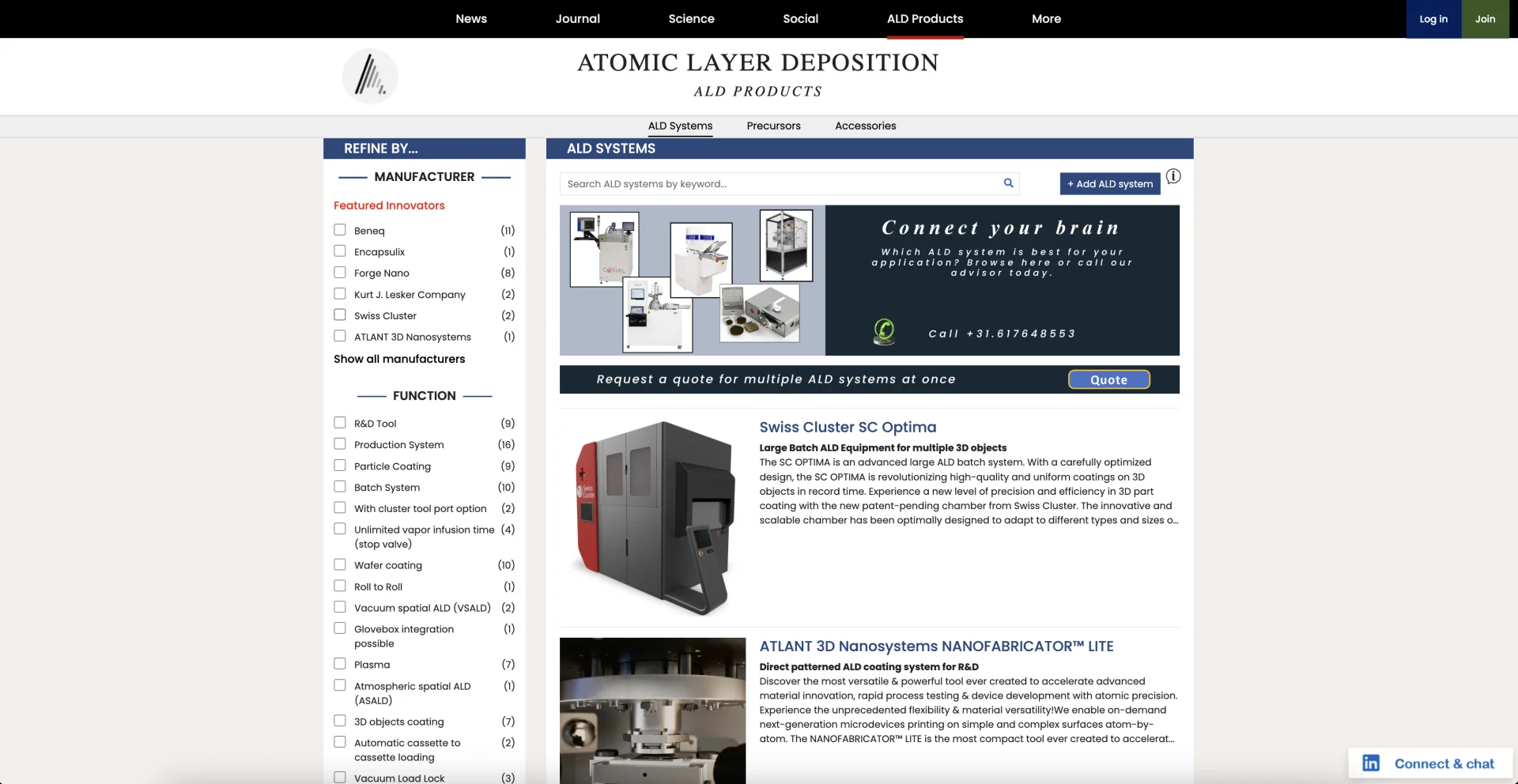Open the Accessories tab

point(865,126)
